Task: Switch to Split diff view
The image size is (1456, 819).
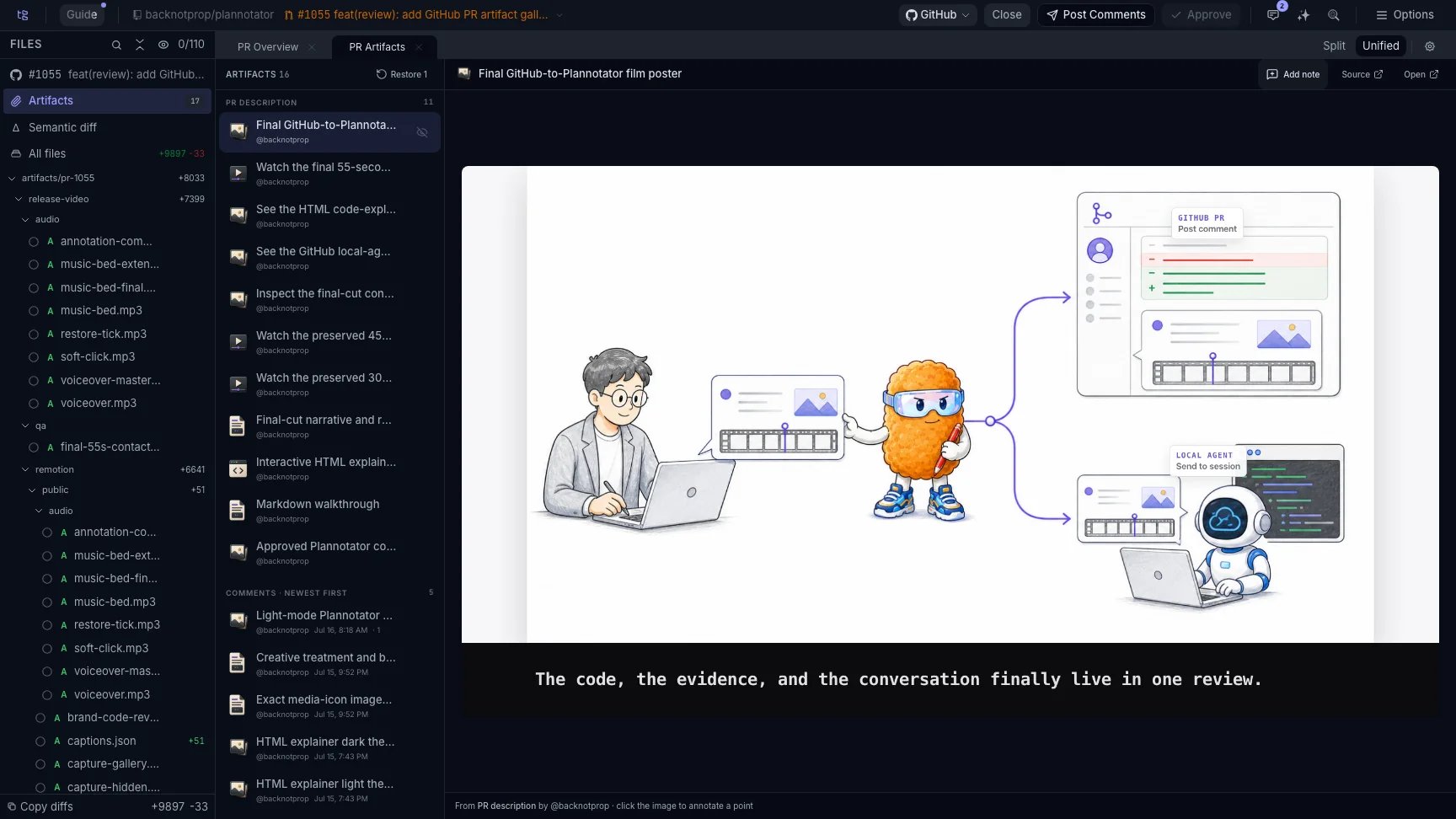Action: pos(1334,46)
